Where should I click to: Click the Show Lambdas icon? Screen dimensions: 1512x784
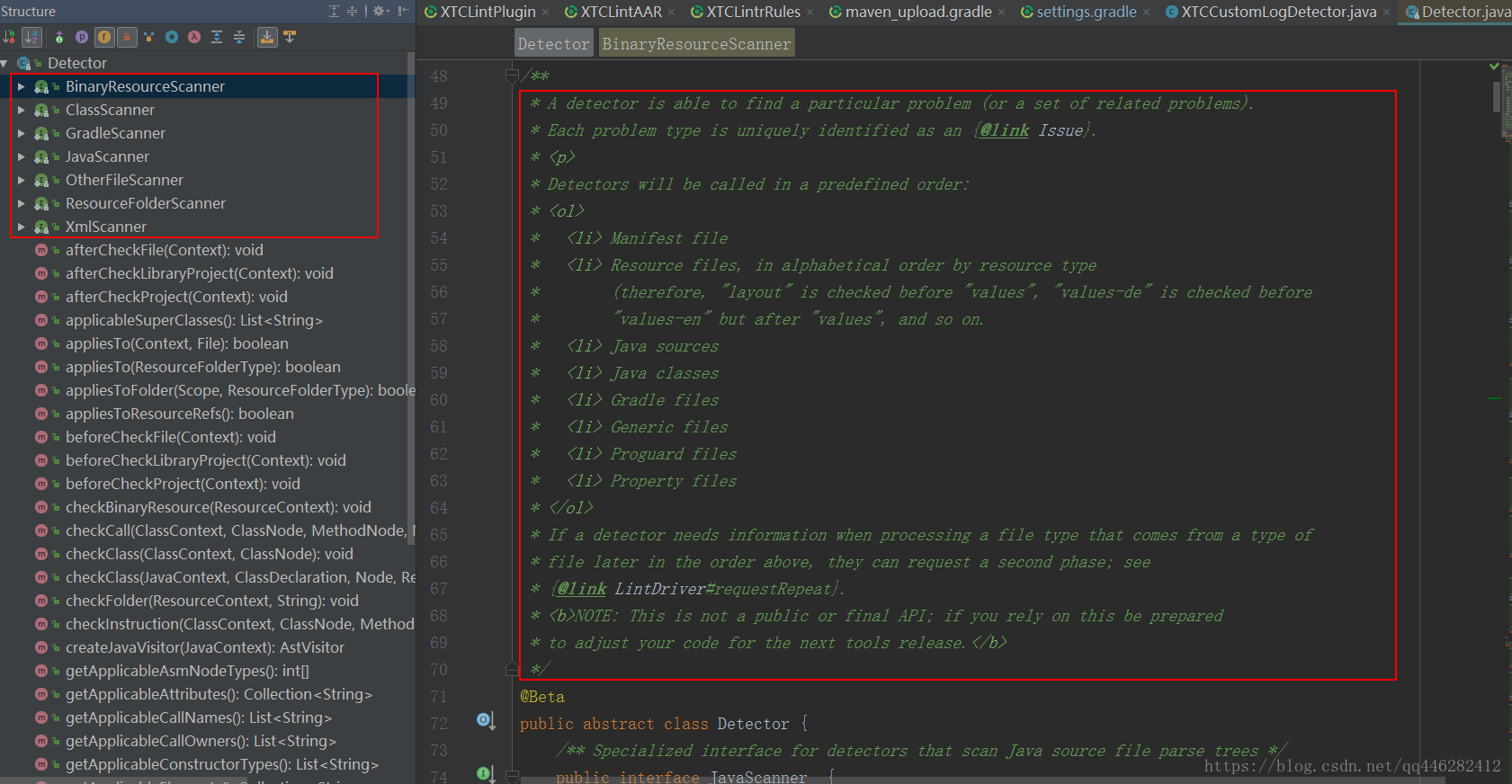tap(194, 37)
